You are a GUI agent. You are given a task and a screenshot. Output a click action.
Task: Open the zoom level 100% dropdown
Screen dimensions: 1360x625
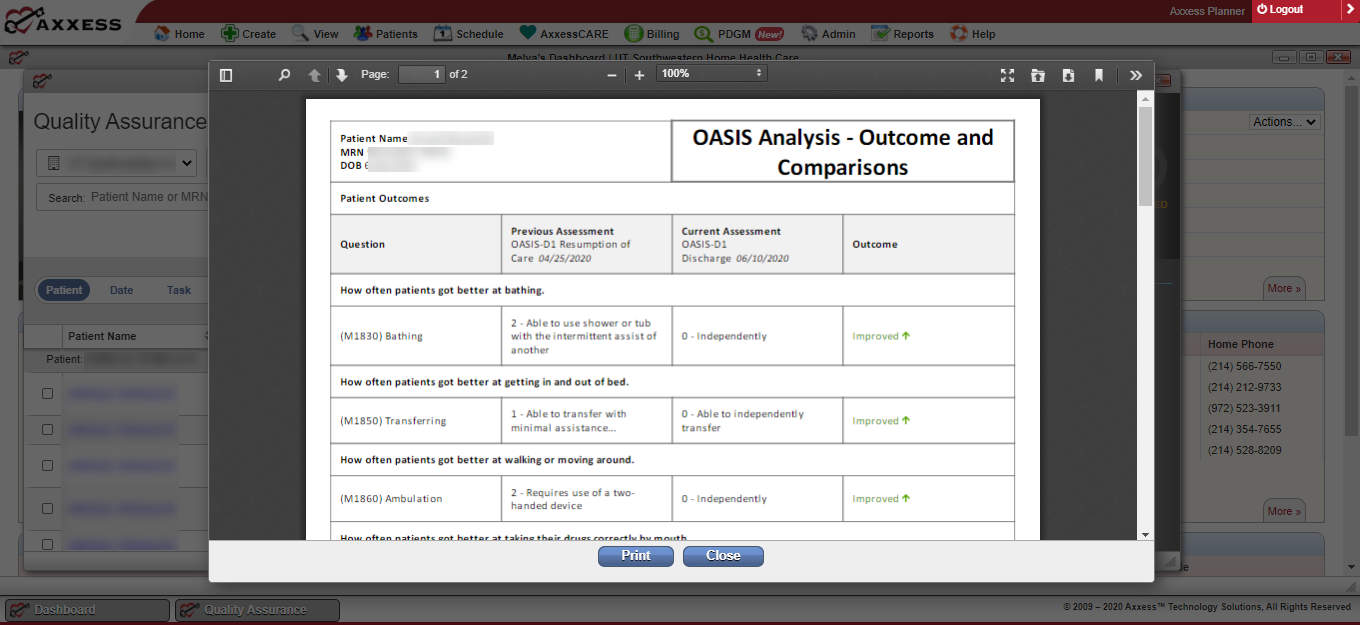pos(711,74)
